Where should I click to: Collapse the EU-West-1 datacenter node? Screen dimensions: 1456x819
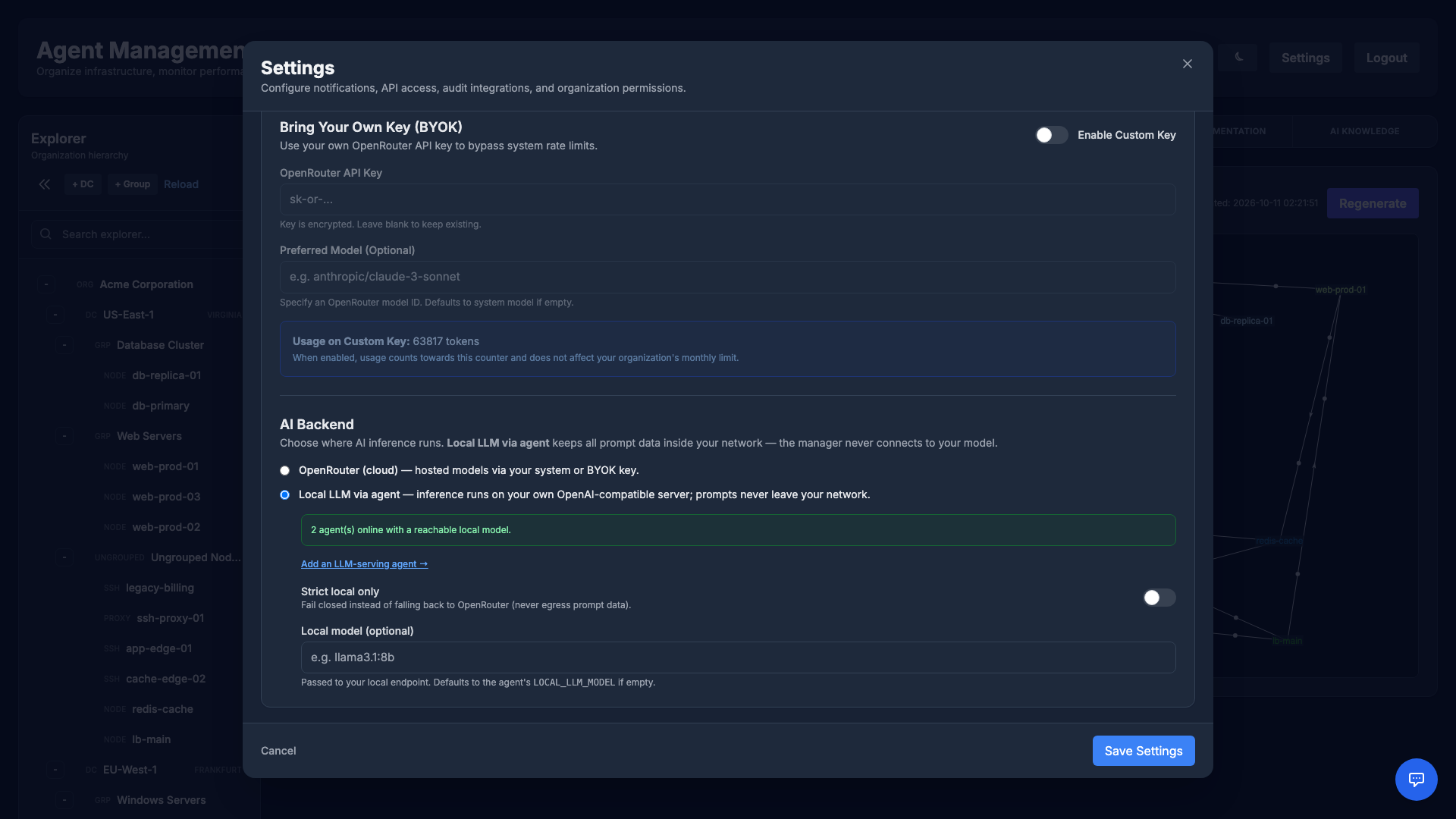55,770
